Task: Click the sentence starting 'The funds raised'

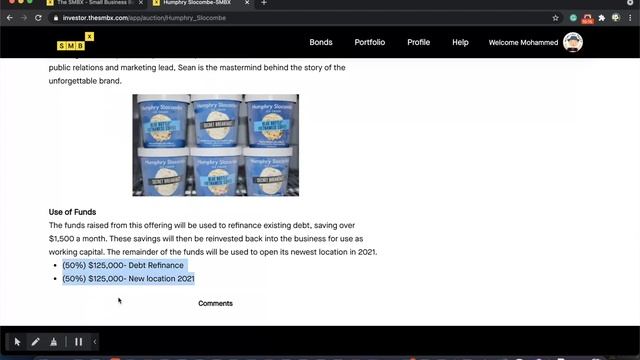Action: (x=202, y=225)
